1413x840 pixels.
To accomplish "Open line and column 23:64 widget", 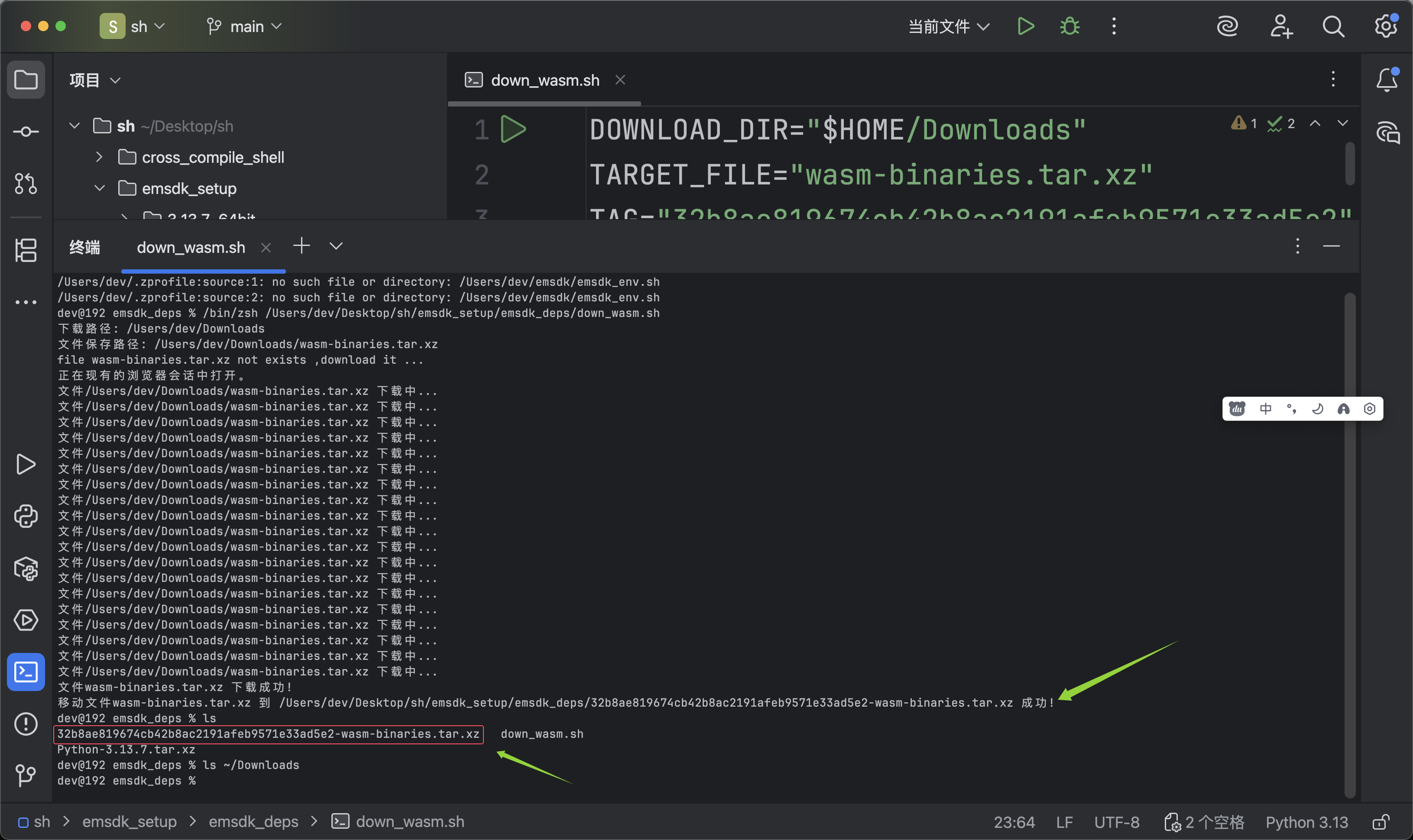I will click(1014, 822).
